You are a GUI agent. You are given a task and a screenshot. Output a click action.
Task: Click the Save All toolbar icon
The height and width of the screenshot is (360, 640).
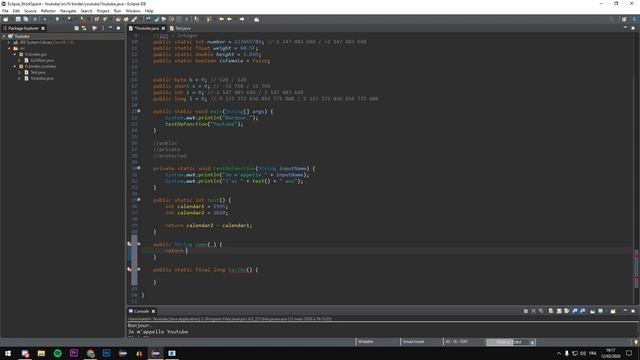pyautogui.click(x=26, y=19)
